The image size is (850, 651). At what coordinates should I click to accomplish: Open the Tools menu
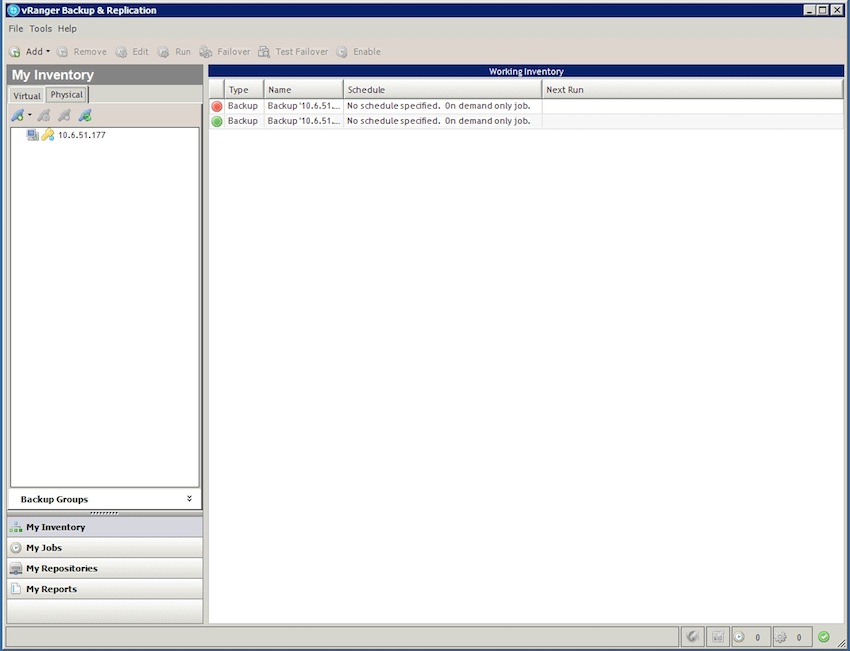pos(41,29)
